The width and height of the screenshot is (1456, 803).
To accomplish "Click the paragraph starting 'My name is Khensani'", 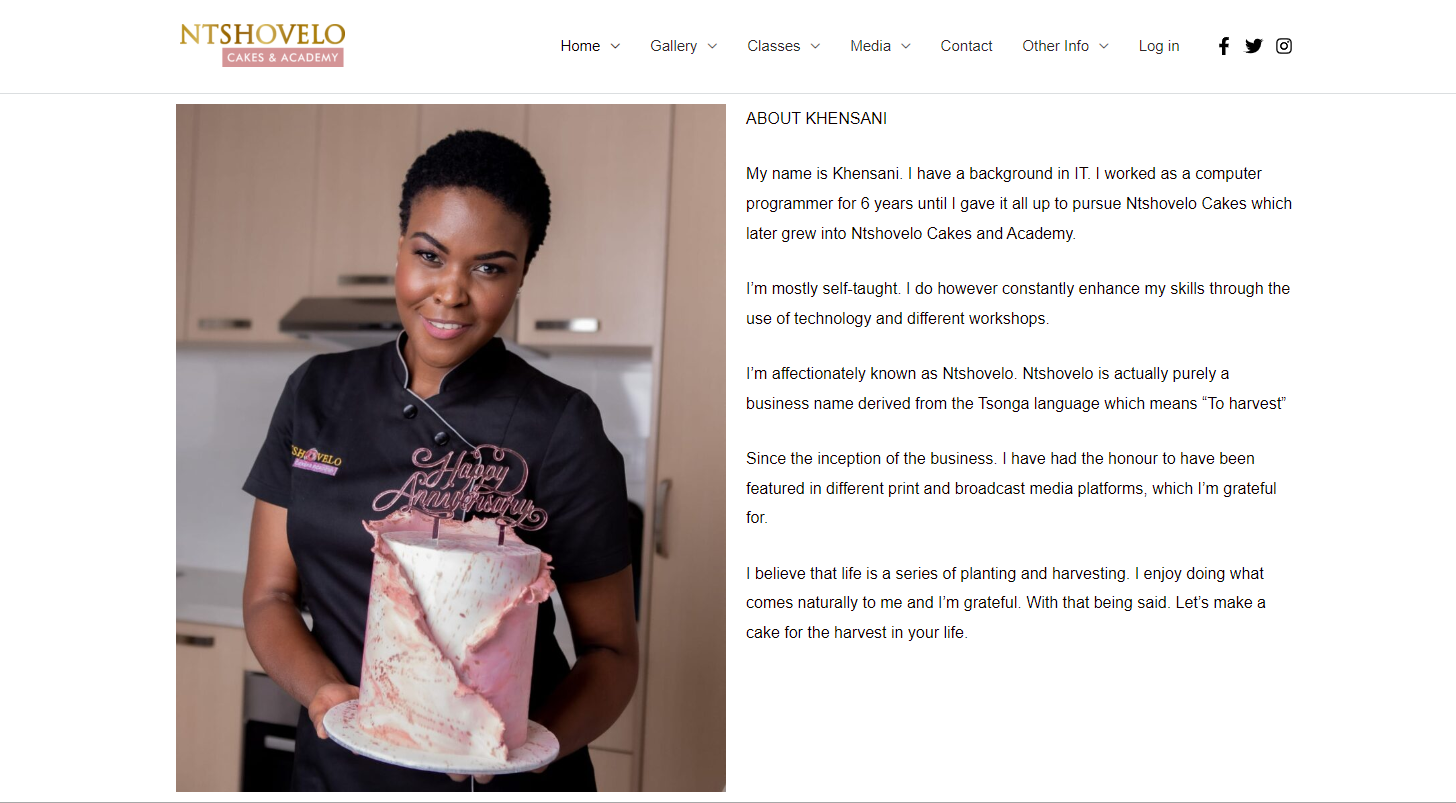I will [1019, 203].
